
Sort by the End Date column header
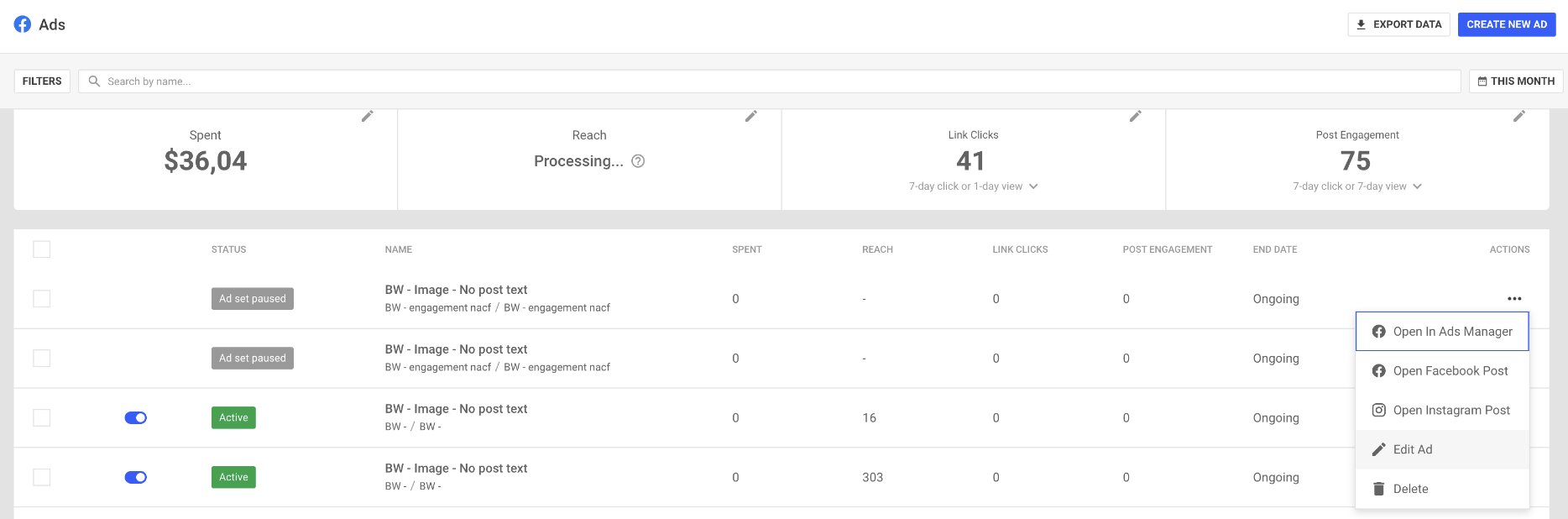pyautogui.click(x=1275, y=249)
